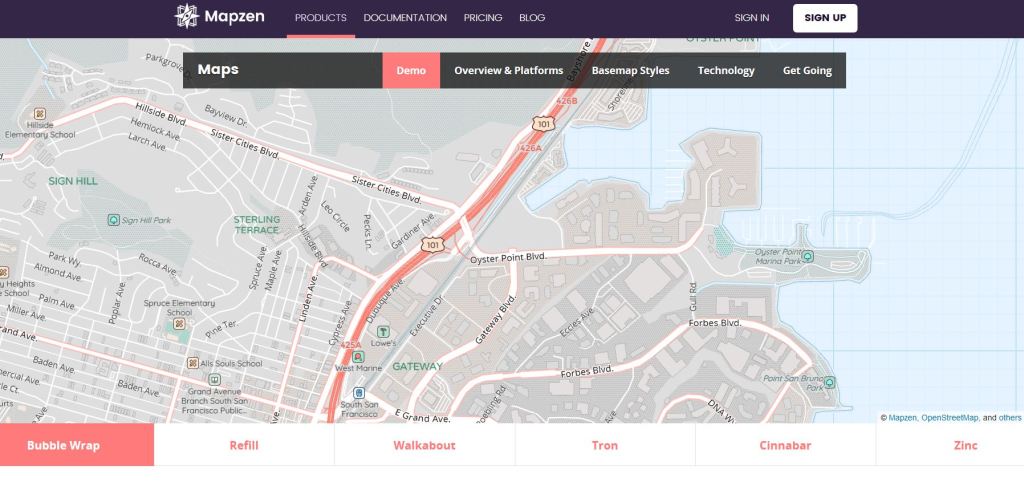Click the SIGN HILL neighborhood label
The height and width of the screenshot is (498, 1024).
click(73, 181)
